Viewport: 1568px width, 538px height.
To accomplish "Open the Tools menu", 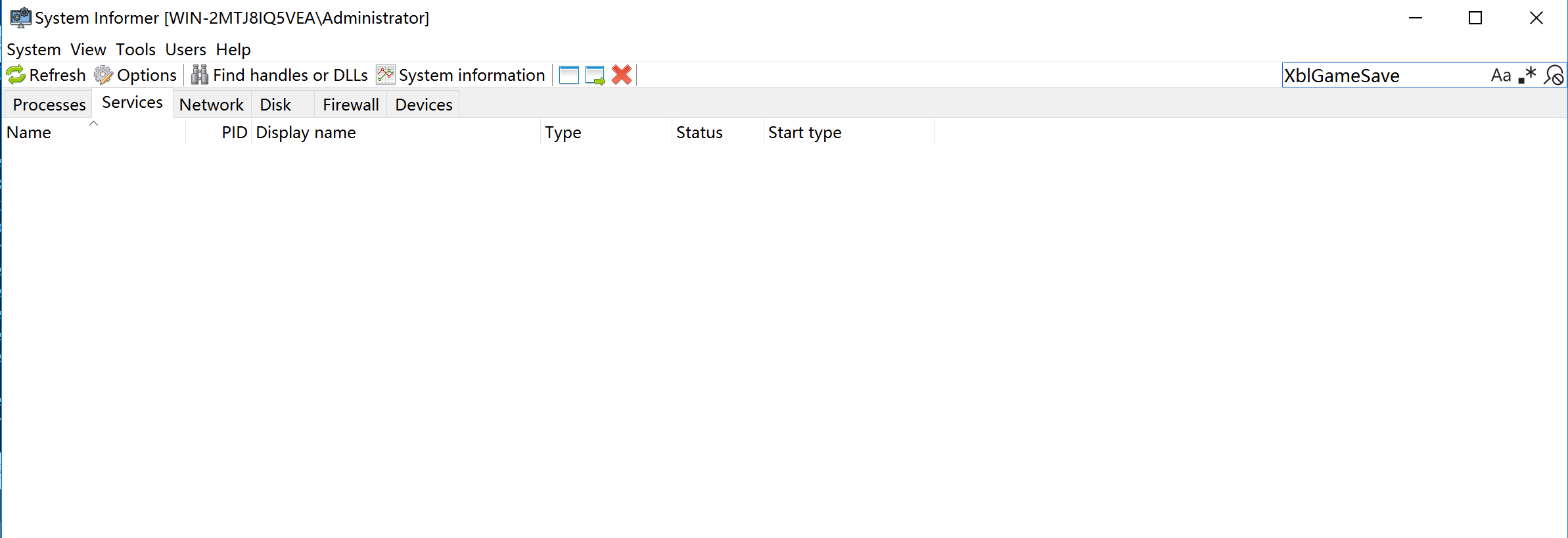I will tap(135, 49).
